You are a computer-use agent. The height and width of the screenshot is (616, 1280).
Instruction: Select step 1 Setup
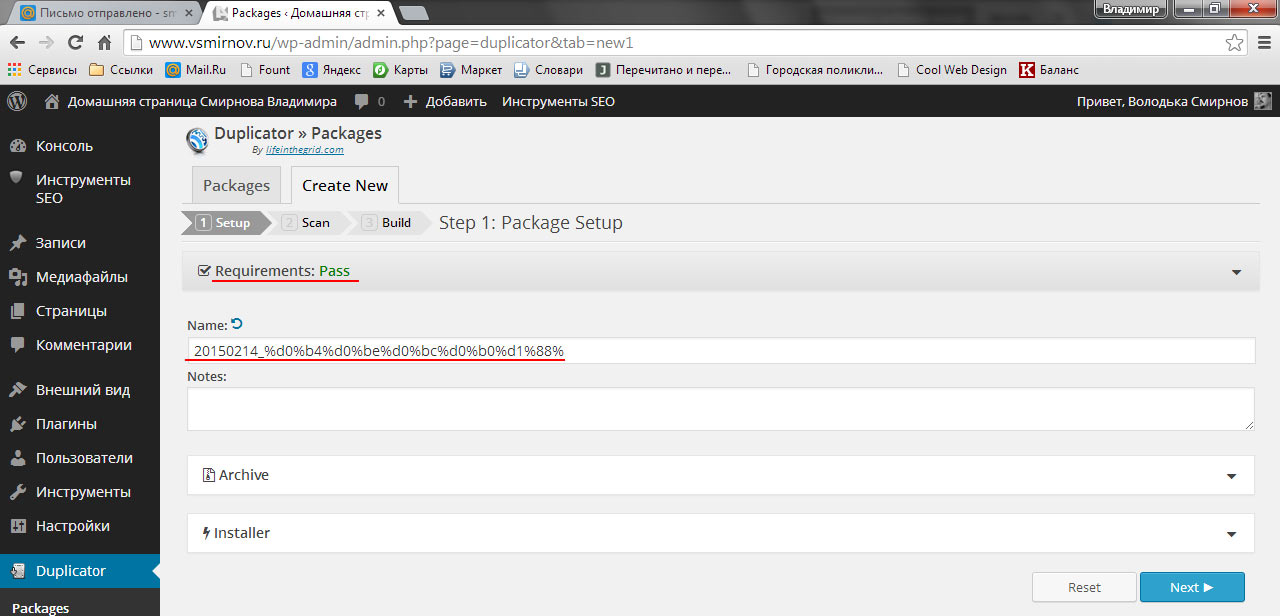224,223
